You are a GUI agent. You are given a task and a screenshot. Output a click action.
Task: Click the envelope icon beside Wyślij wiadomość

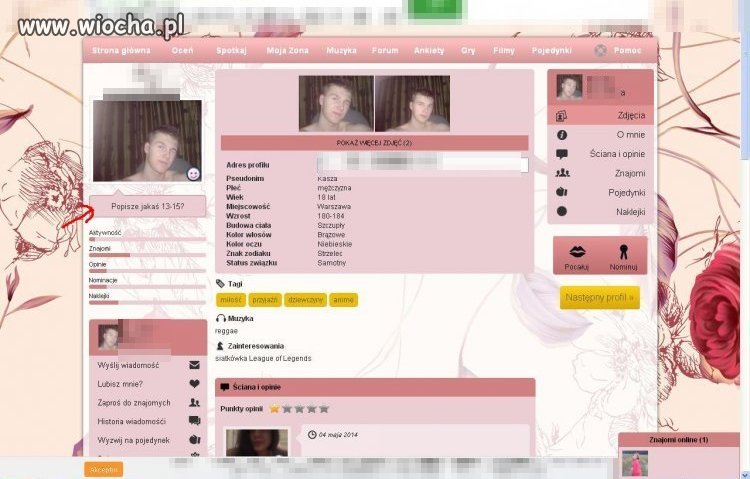(194, 365)
